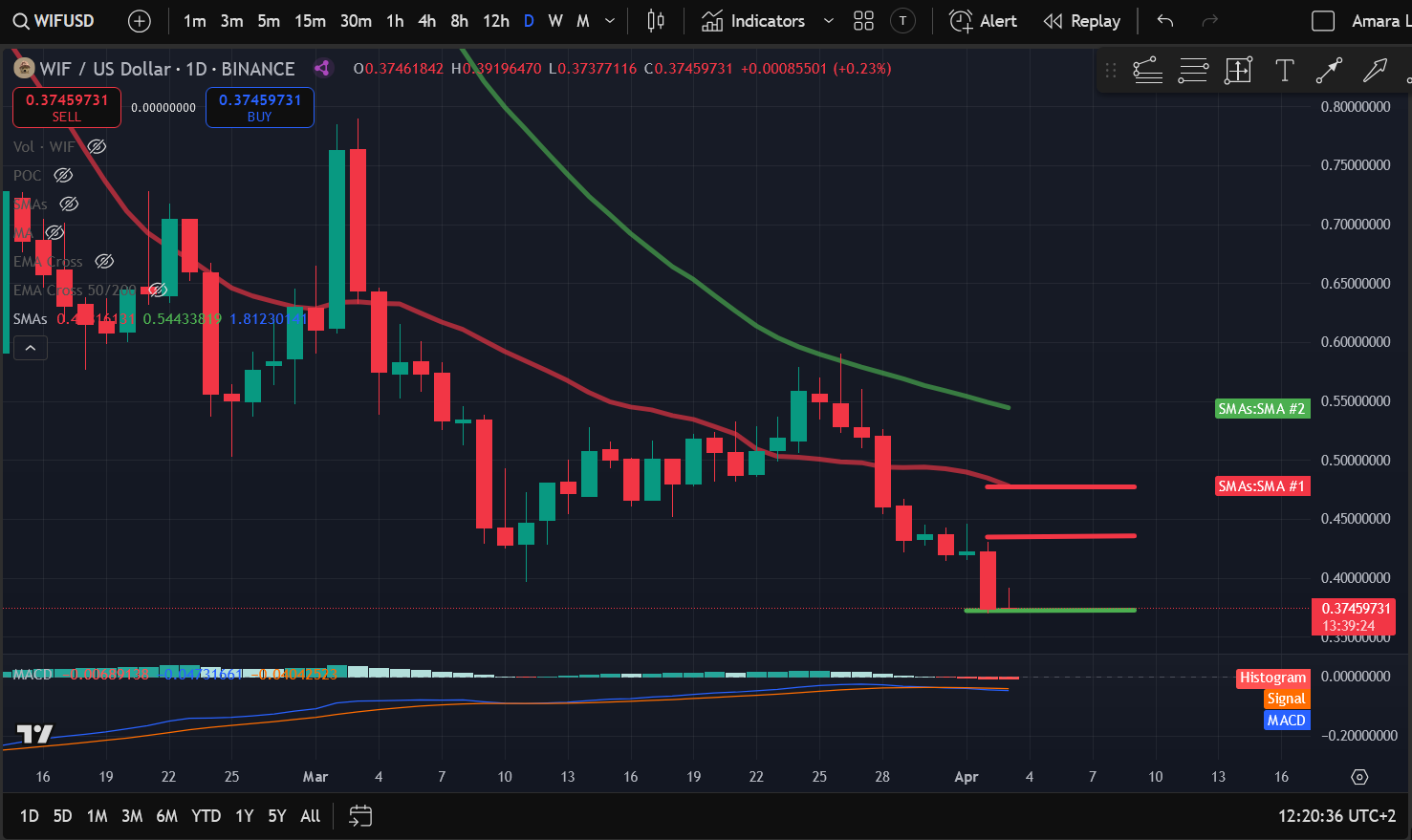Set date range to 3M

click(132, 816)
